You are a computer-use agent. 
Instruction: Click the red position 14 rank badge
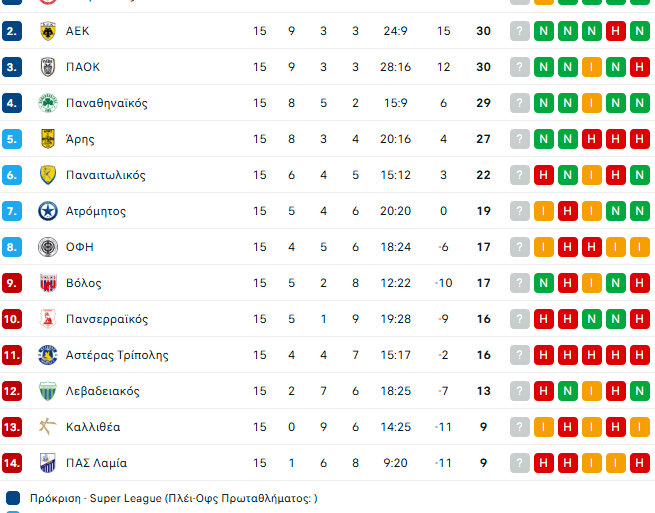[x=12, y=463]
